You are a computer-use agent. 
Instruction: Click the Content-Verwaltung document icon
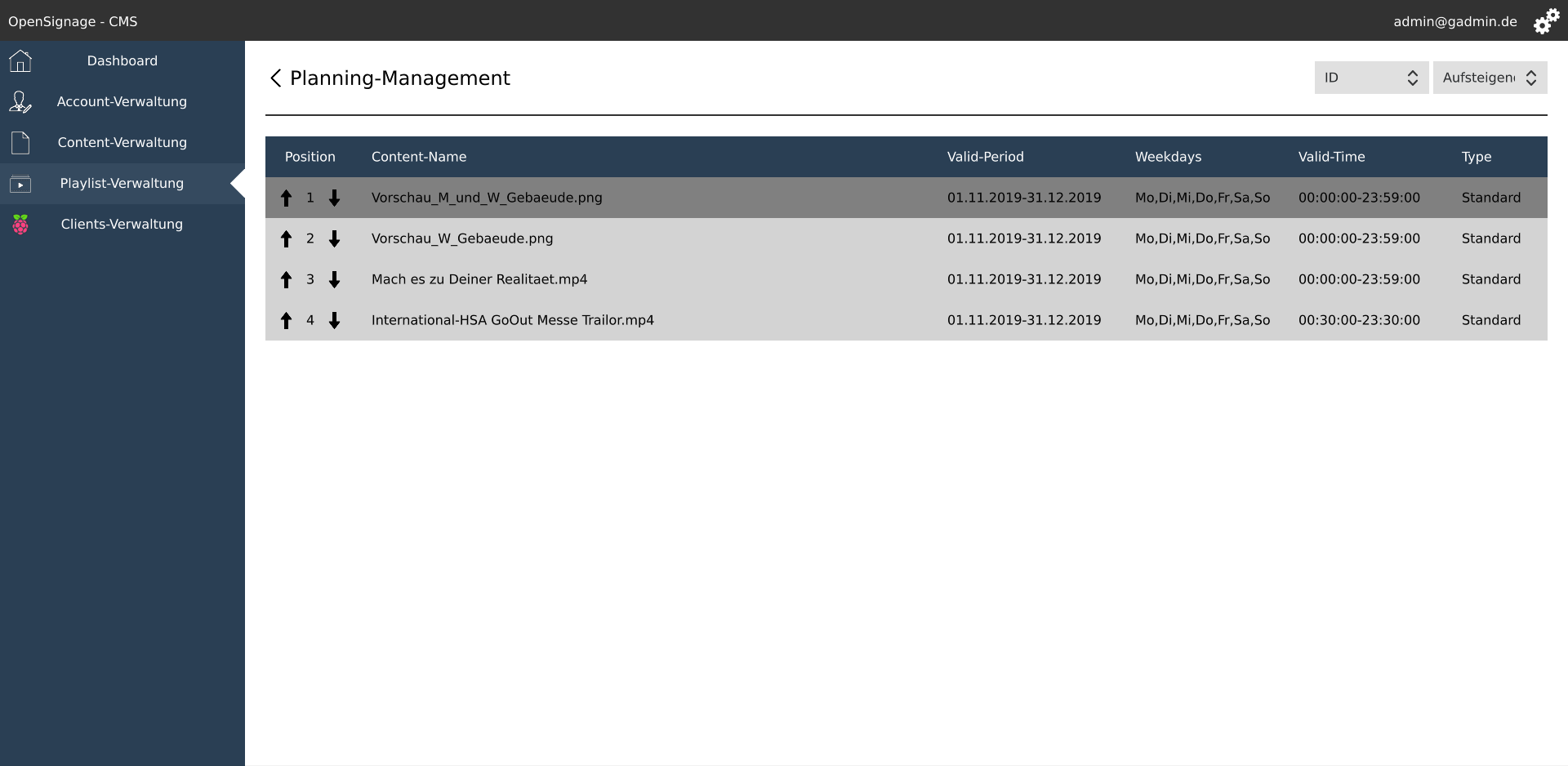(x=20, y=142)
